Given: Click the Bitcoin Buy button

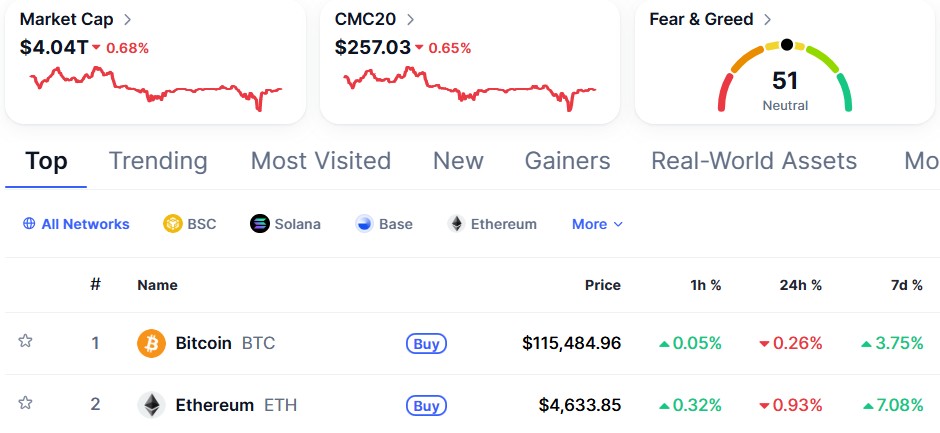Looking at the screenshot, I should point(426,344).
